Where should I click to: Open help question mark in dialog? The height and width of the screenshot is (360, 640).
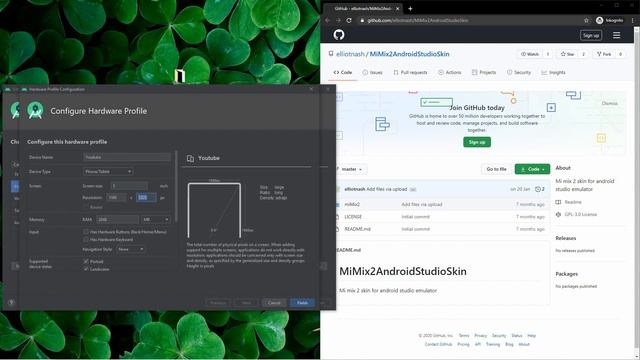pos(11,302)
